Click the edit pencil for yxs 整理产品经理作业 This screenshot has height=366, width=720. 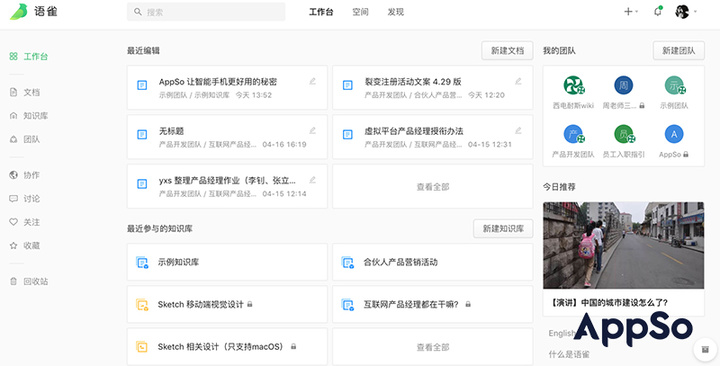click(313, 180)
